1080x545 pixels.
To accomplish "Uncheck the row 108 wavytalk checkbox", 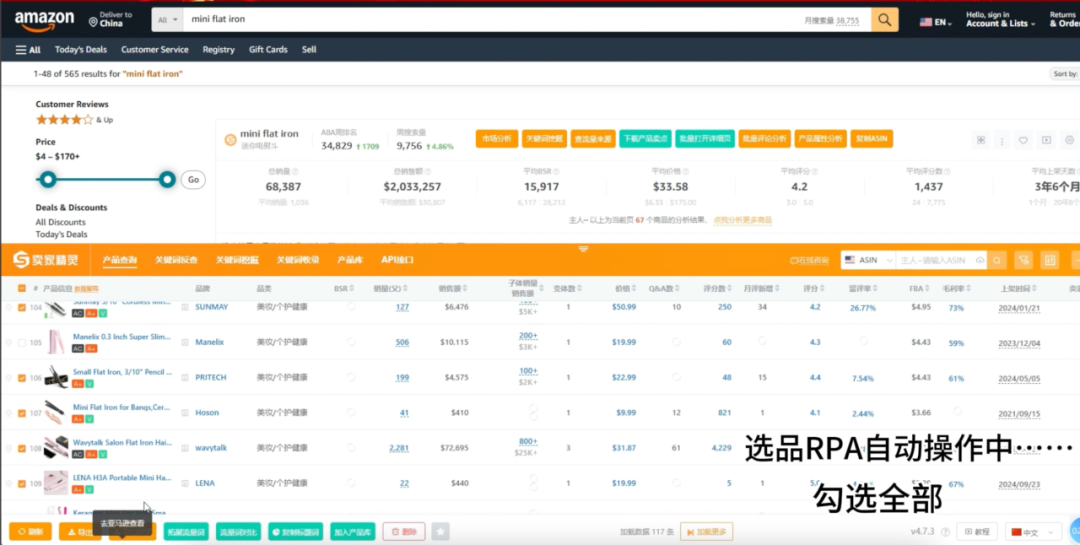I will tap(22, 448).
